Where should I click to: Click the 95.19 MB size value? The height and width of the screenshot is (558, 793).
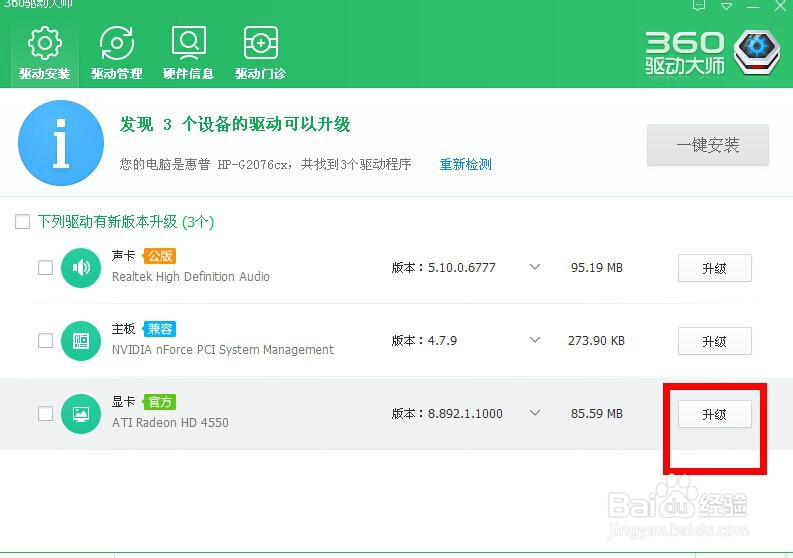(x=597, y=268)
